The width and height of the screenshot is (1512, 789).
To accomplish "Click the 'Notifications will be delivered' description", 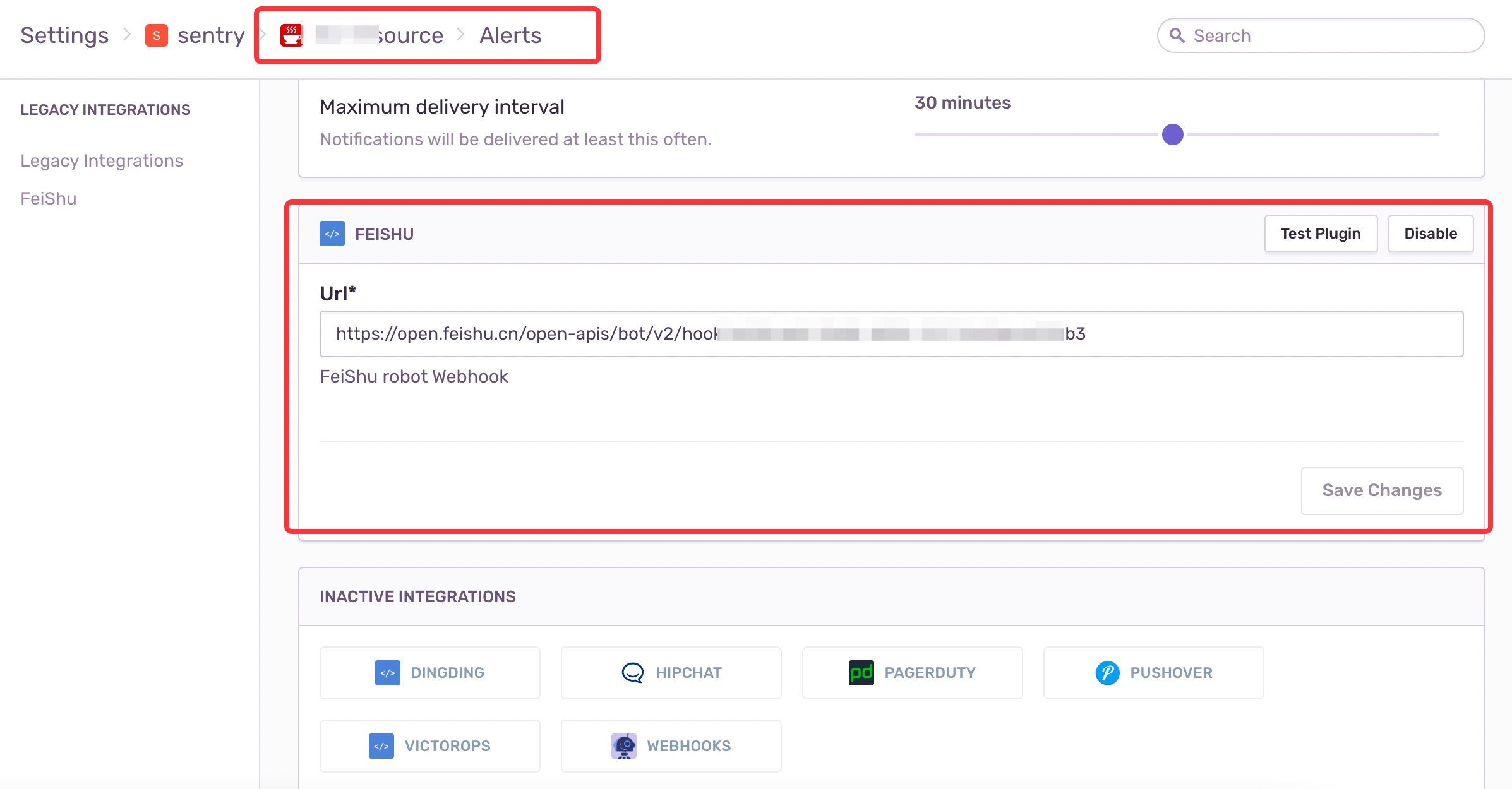I will coord(515,139).
